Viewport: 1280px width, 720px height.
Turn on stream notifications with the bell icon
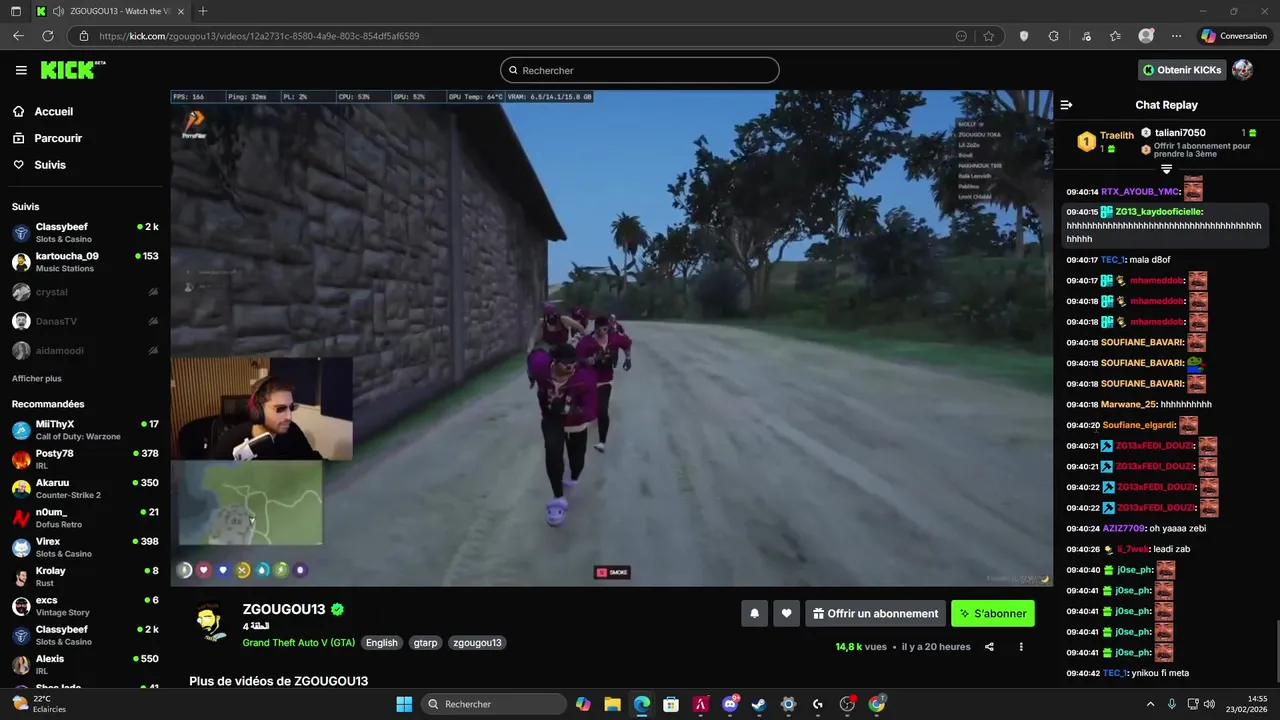click(755, 614)
